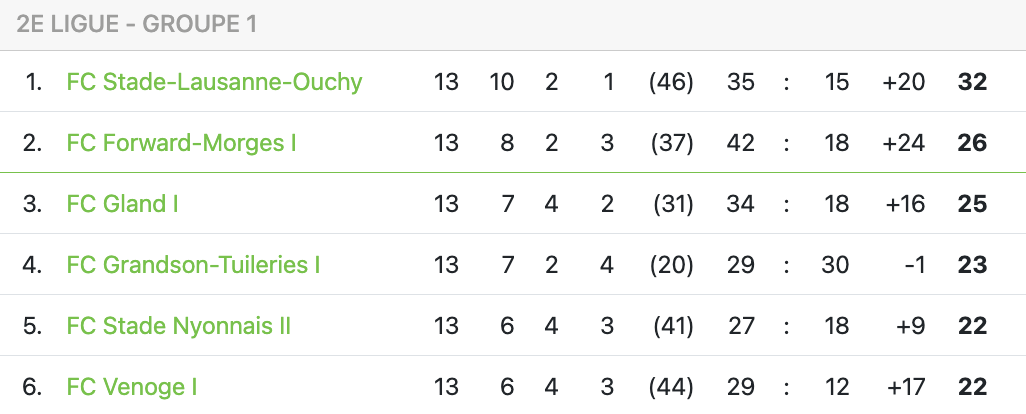Click rank number 6. in the standings

32,387
